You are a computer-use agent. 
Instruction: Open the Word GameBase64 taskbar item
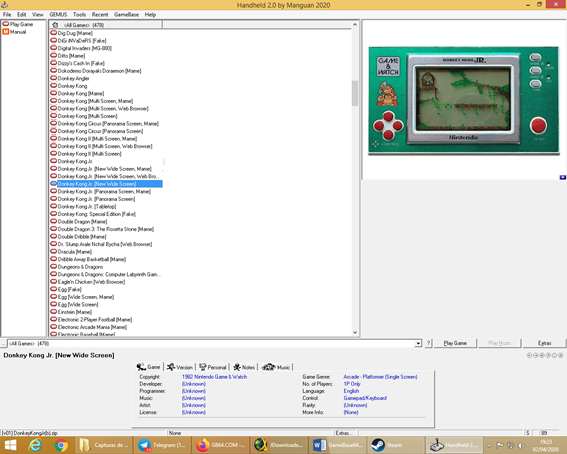point(337,445)
